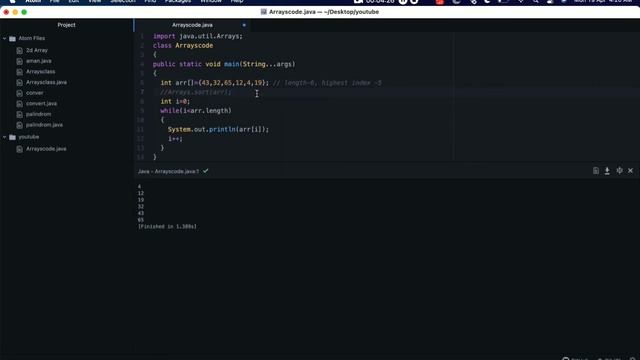Viewport: 640px width, 360px height.
Task: Click the 'int i=0;' statement
Action: (175, 102)
